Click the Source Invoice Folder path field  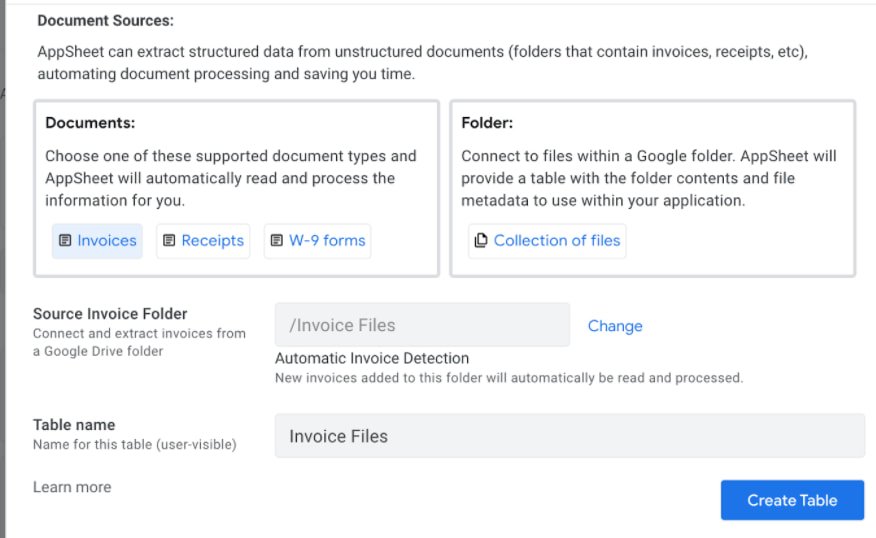[x=422, y=325]
